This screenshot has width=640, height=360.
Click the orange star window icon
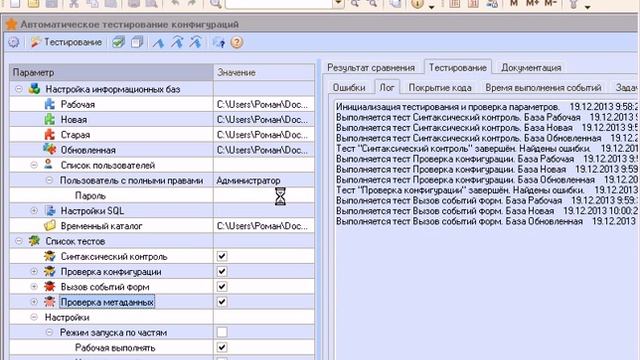(x=11, y=24)
